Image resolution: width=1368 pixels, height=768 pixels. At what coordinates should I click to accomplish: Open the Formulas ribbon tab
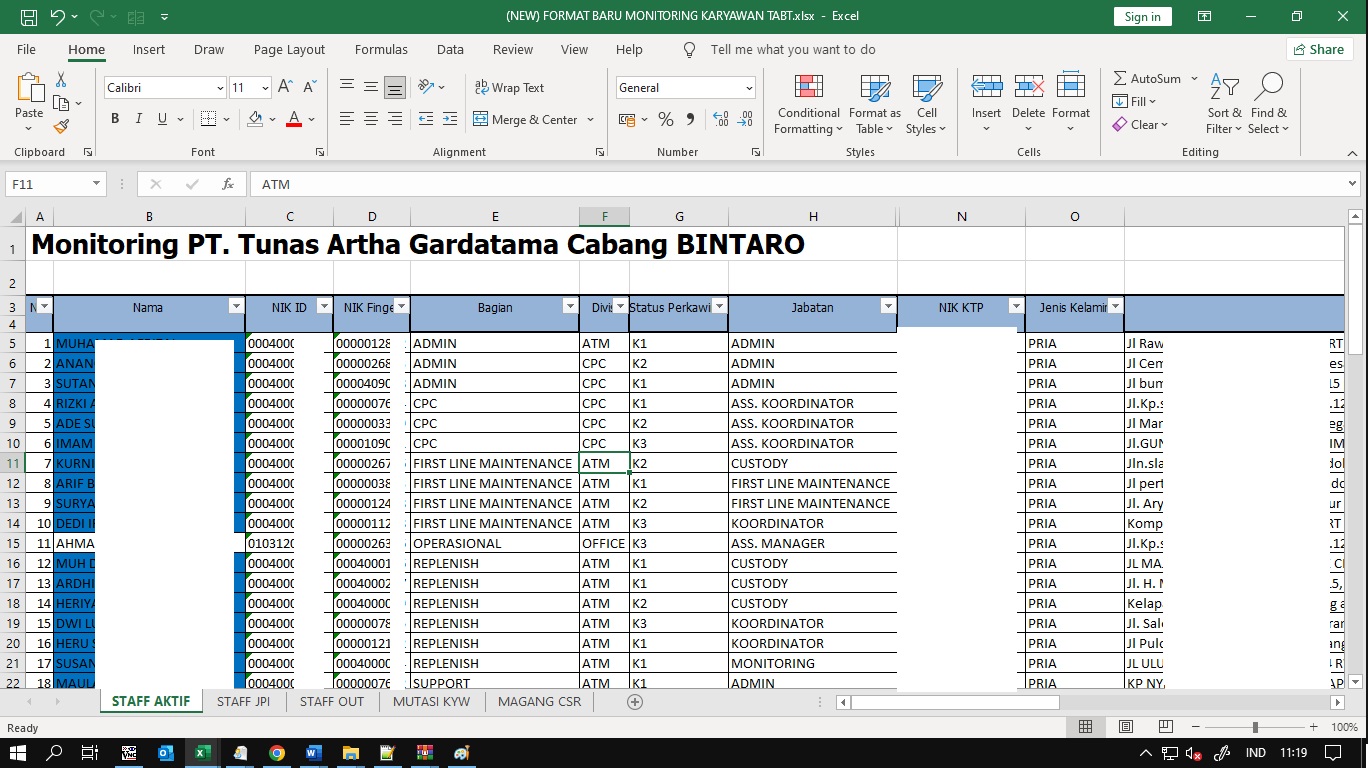pos(381,50)
